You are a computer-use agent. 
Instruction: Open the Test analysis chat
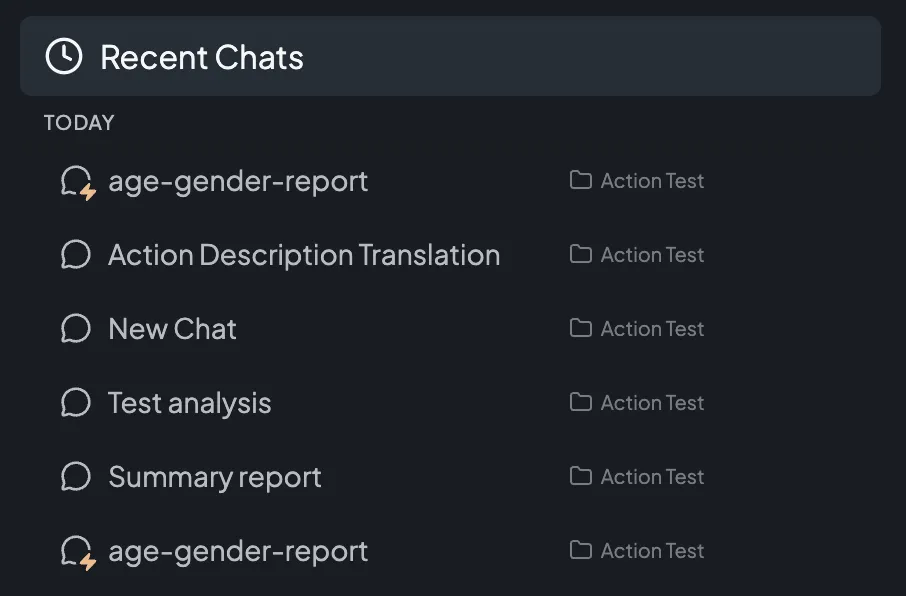click(190, 403)
